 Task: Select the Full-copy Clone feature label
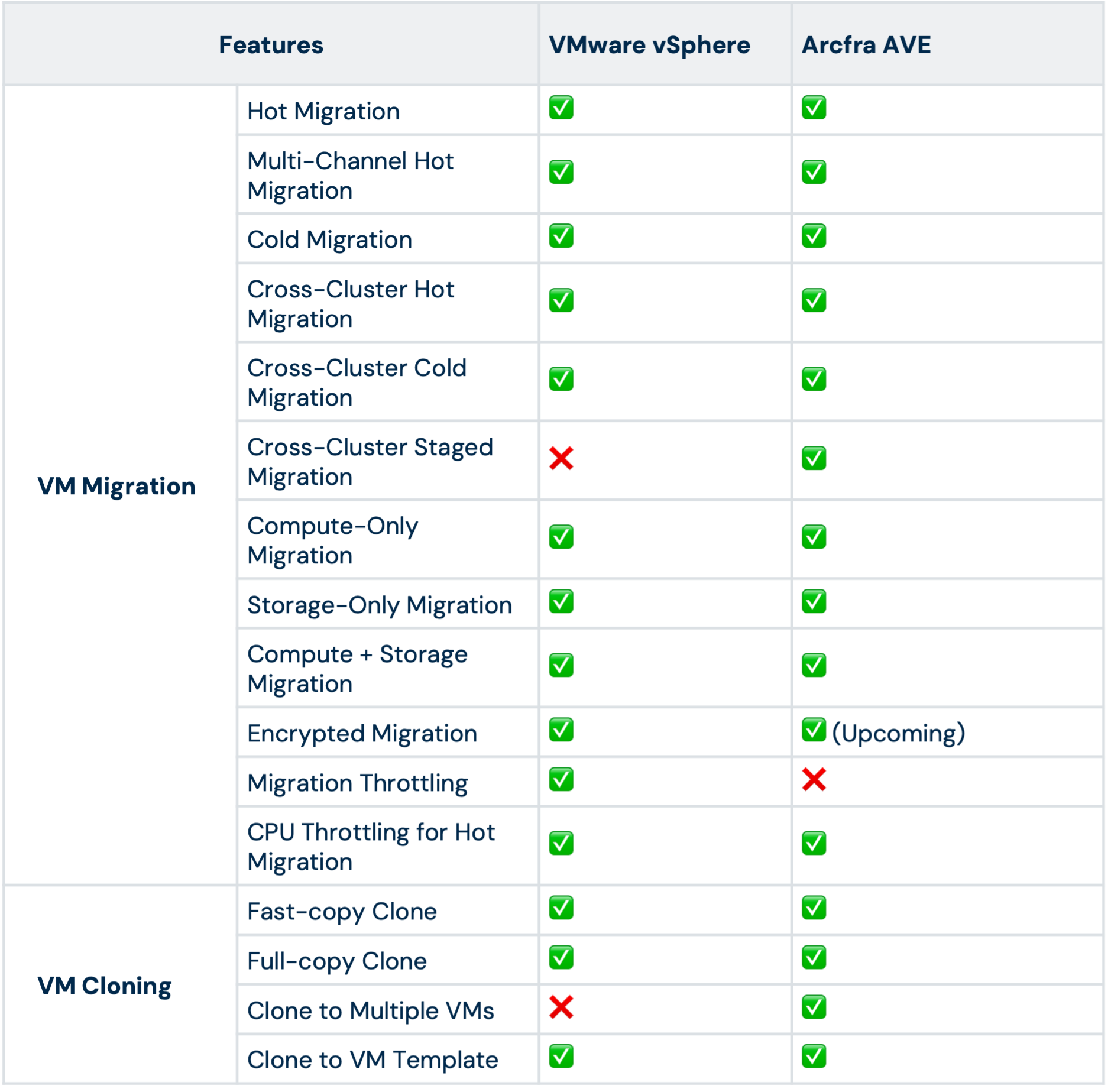coord(337,961)
